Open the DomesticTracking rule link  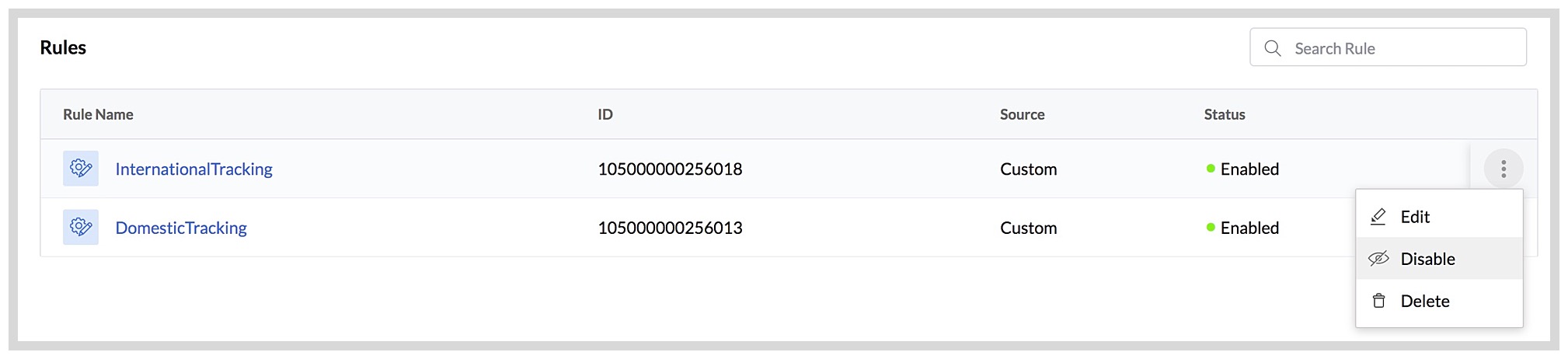(x=181, y=228)
